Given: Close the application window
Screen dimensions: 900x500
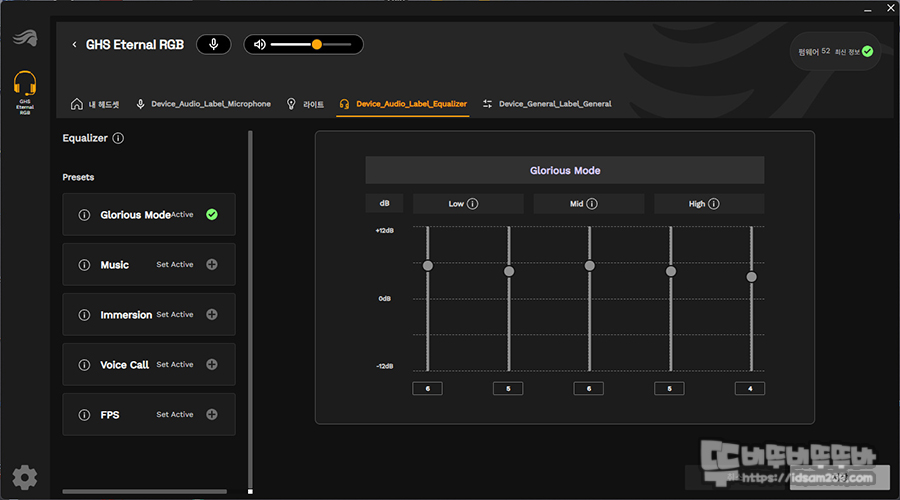Looking at the screenshot, I should 890,8.
